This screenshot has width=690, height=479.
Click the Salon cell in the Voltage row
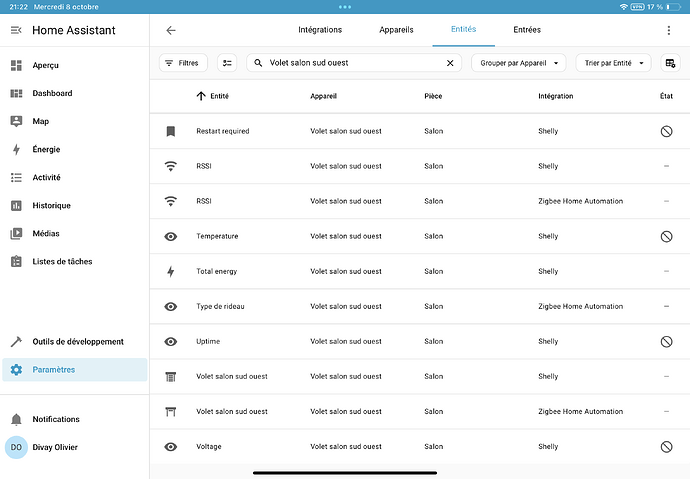[433, 446]
